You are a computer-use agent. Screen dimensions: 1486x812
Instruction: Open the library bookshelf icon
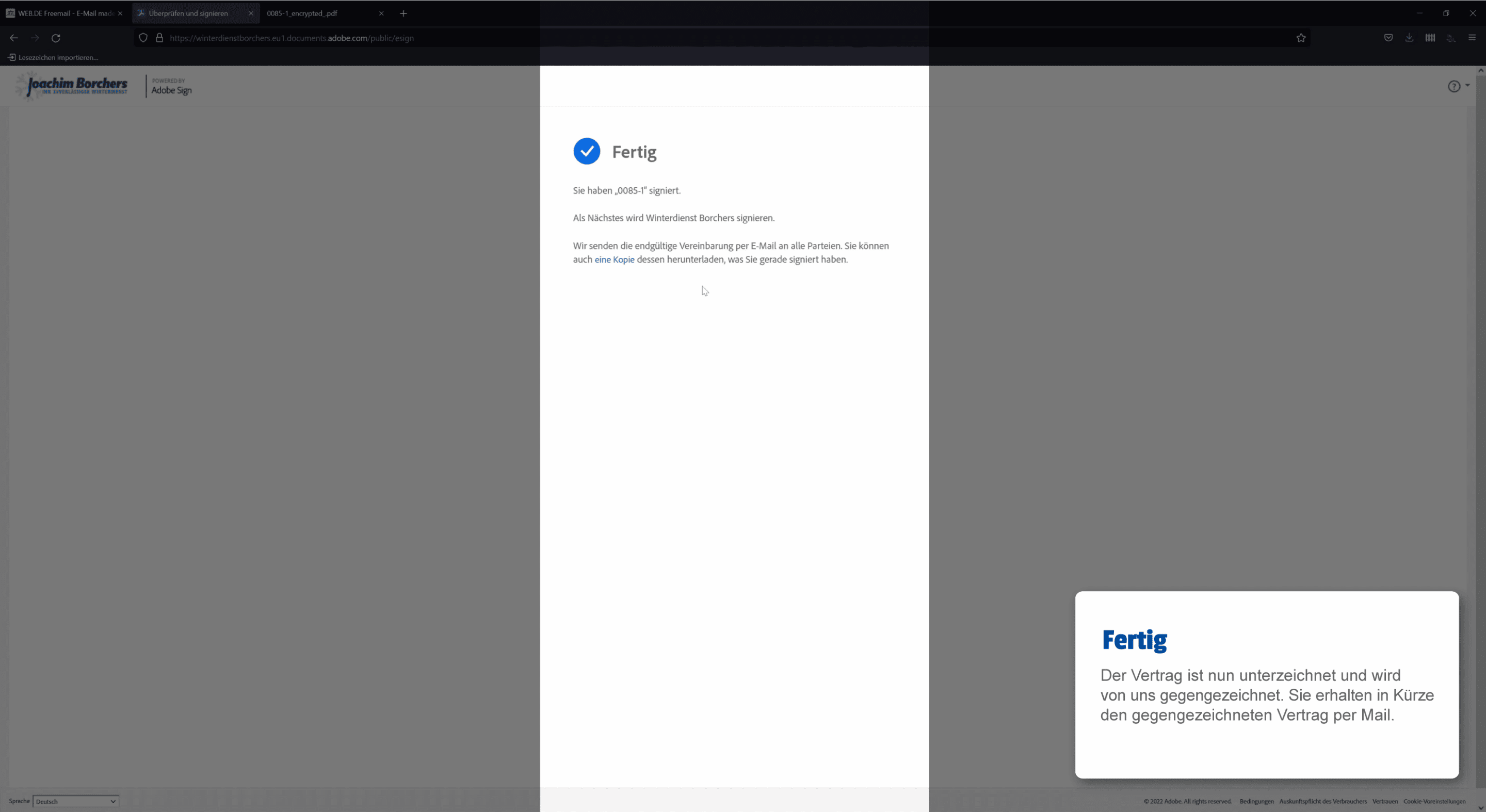pyautogui.click(x=1430, y=38)
